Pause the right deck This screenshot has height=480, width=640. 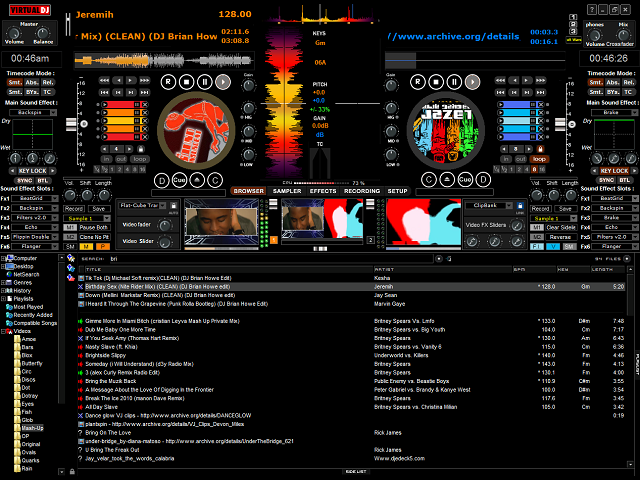[x=454, y=82]
